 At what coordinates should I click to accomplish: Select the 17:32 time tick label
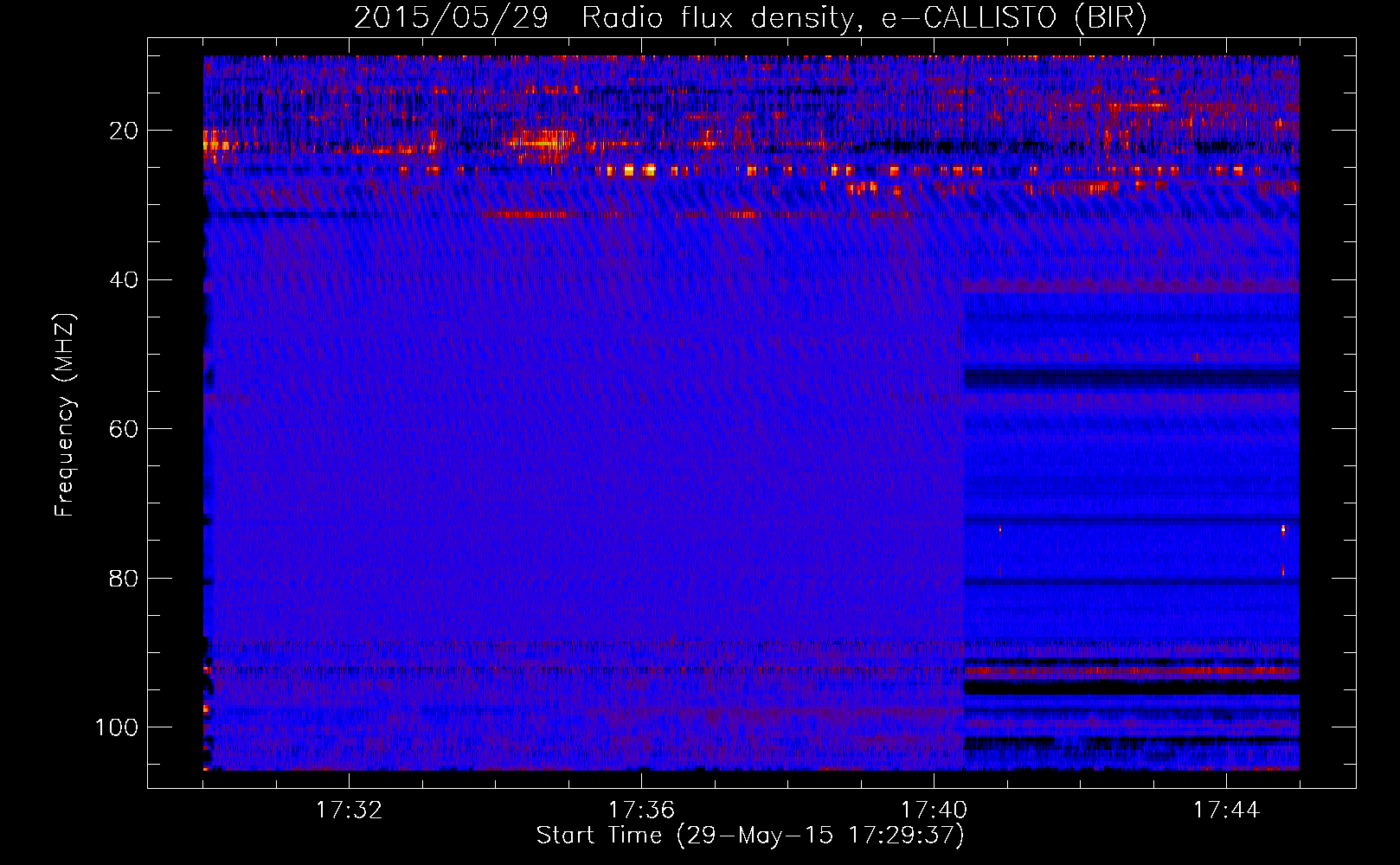349,810
